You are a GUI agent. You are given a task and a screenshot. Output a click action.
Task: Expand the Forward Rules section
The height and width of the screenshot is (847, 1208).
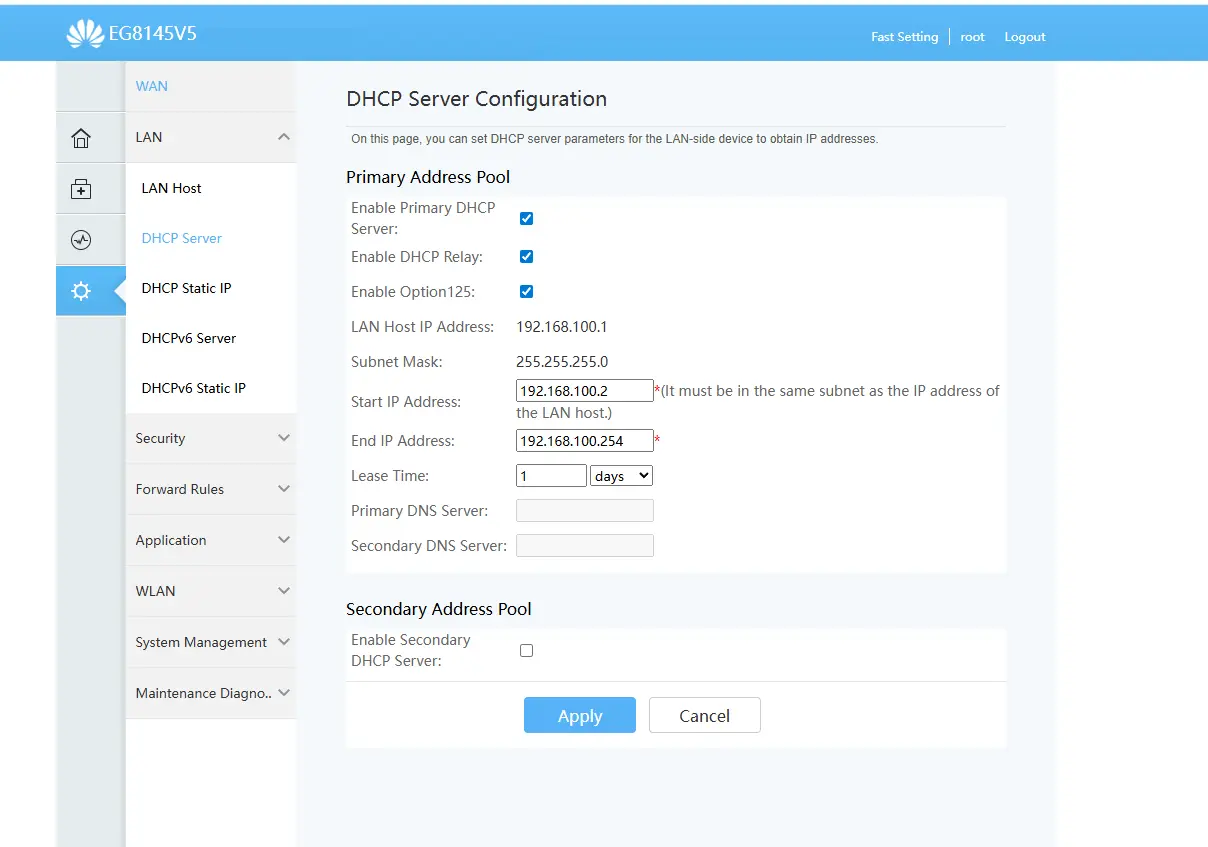tap(211, 489)
